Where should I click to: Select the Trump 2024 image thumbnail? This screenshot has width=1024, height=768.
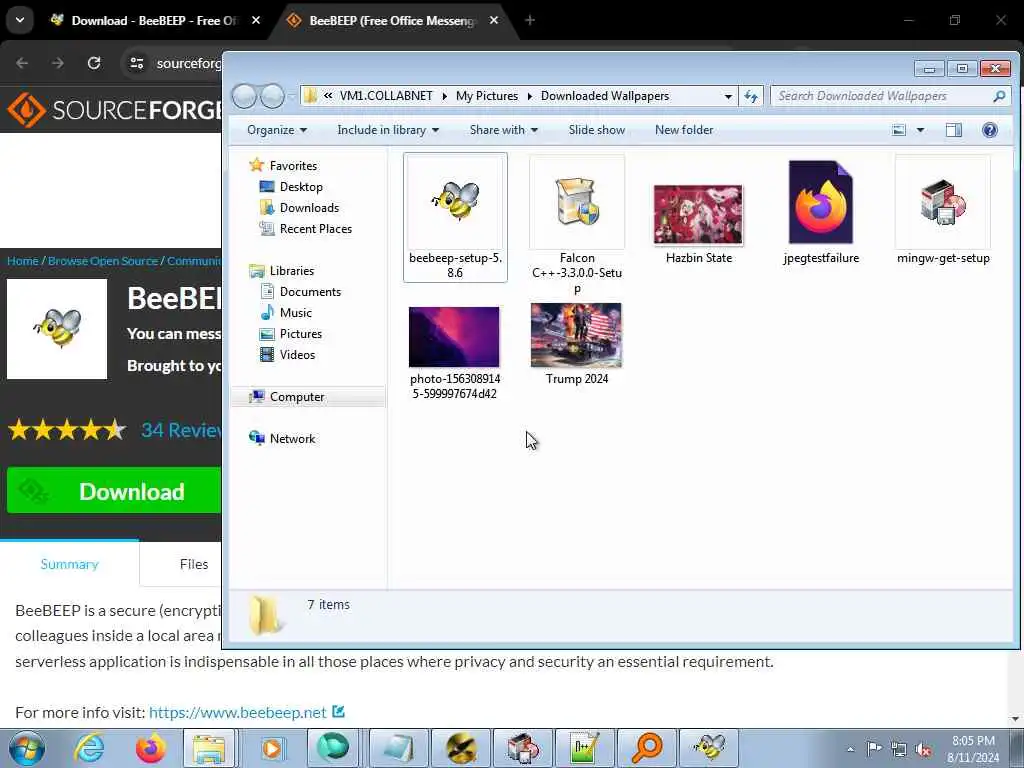(577, 335)
